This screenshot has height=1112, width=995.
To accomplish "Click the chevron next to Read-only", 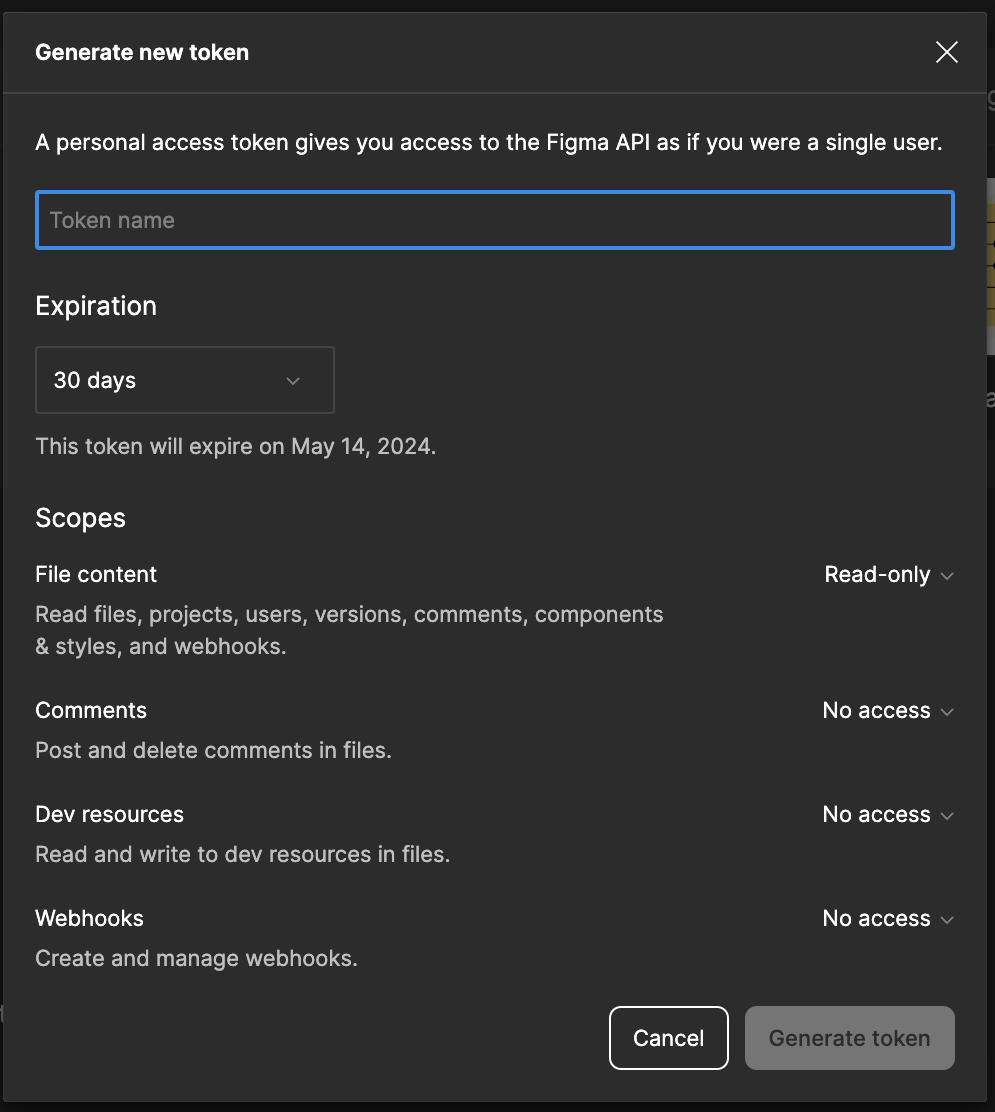I will coord(947,576).
